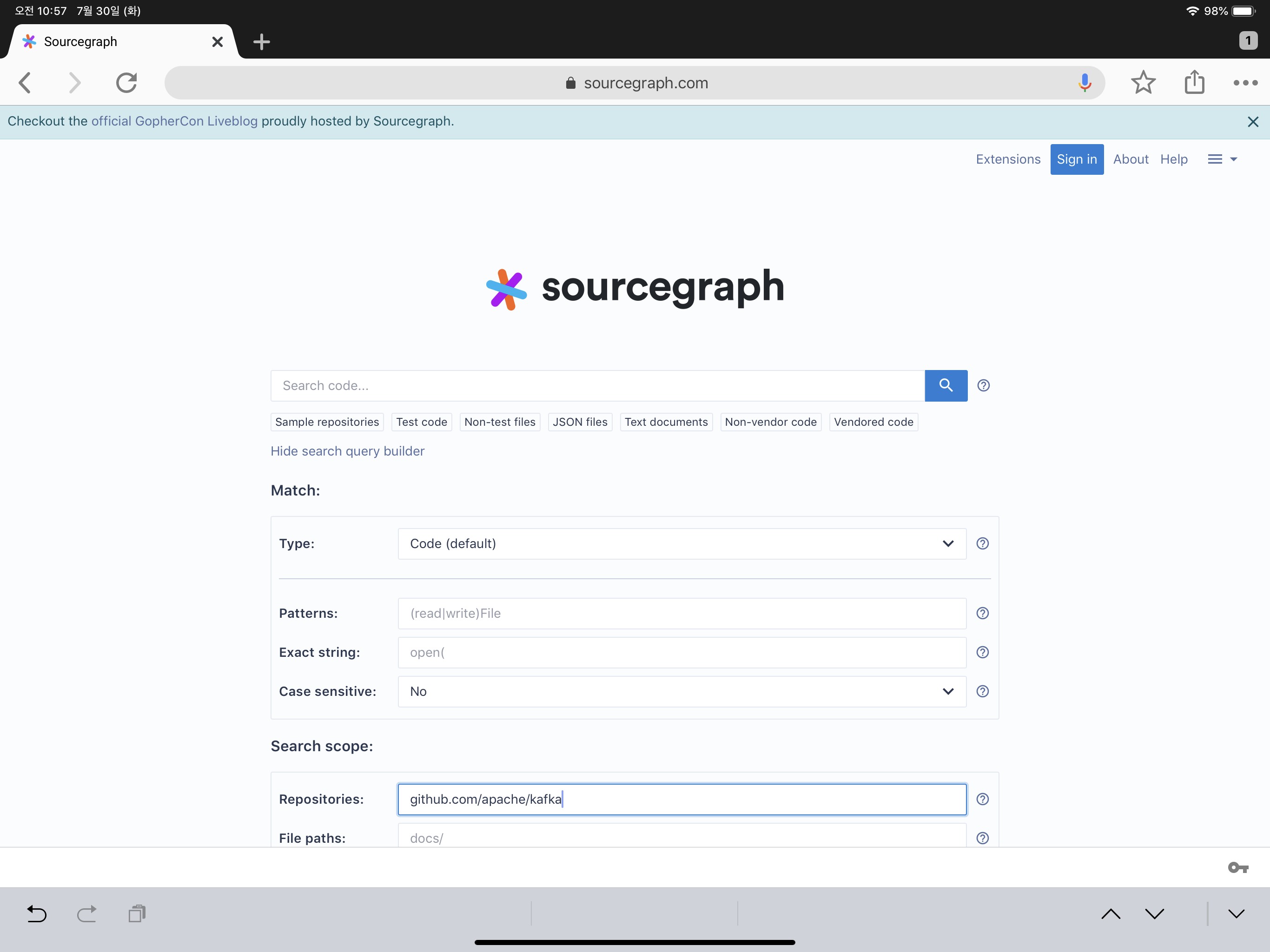Tap undo arrow in keyboard toolbar
The image size is (1270, 952).
pyautogui.click(x=37, y=913)
